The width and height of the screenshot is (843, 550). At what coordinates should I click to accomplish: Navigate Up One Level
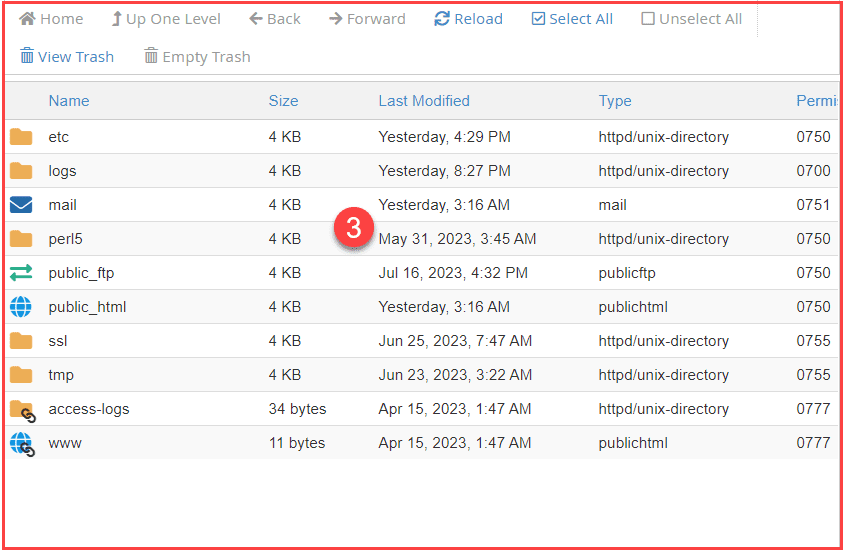pos(165,19)
